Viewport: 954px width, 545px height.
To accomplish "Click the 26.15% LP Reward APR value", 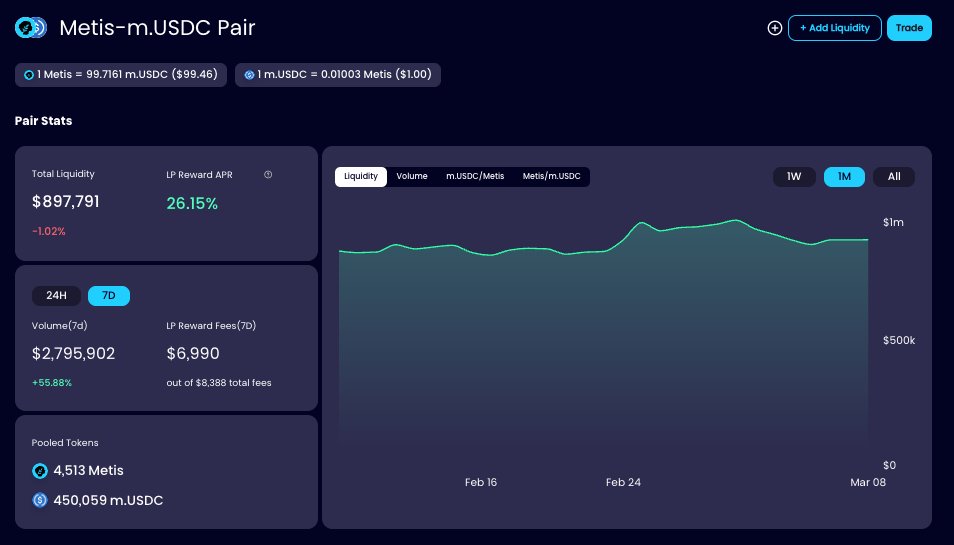I will point(192,203).
